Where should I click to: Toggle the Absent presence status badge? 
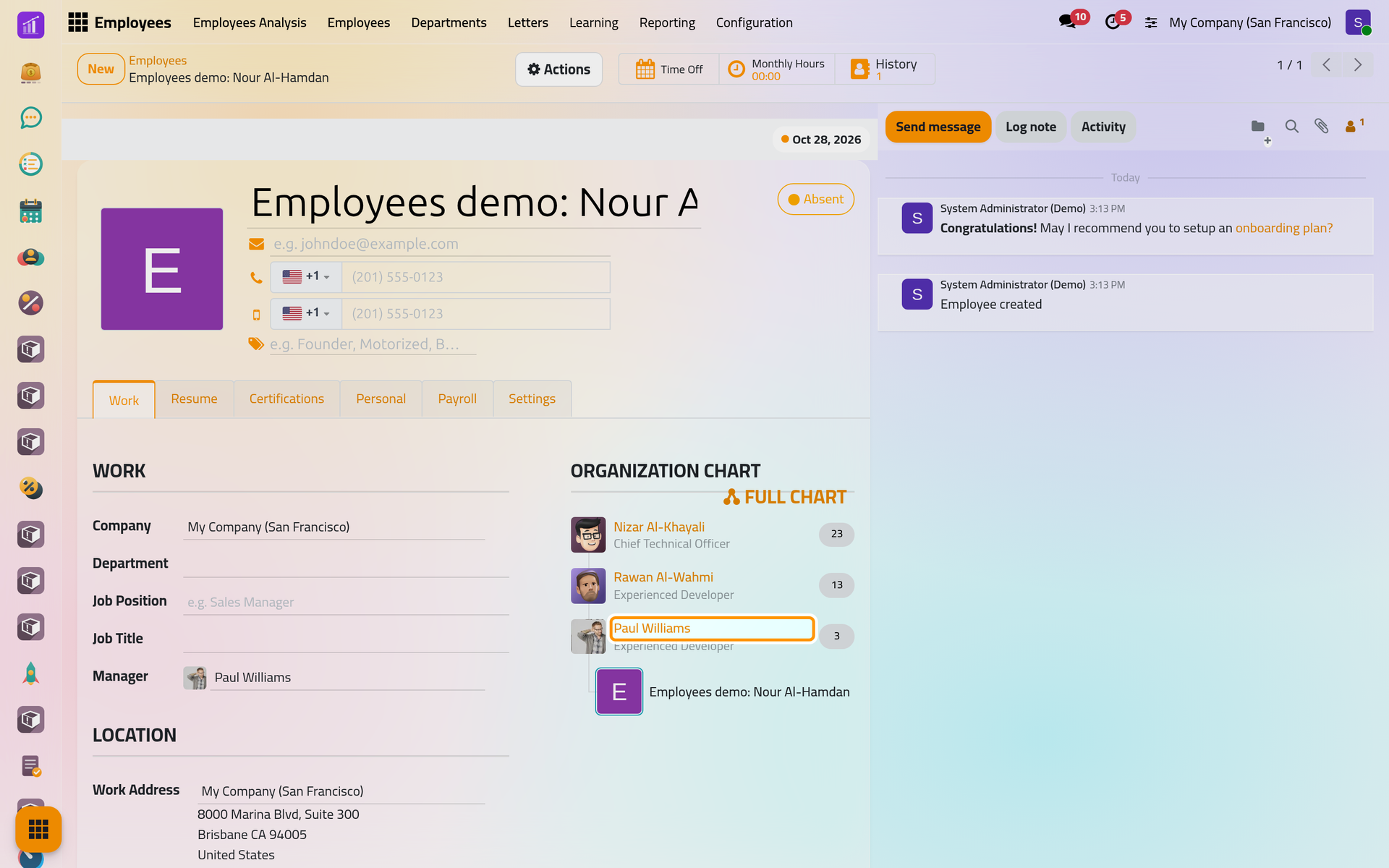(815, 199)
